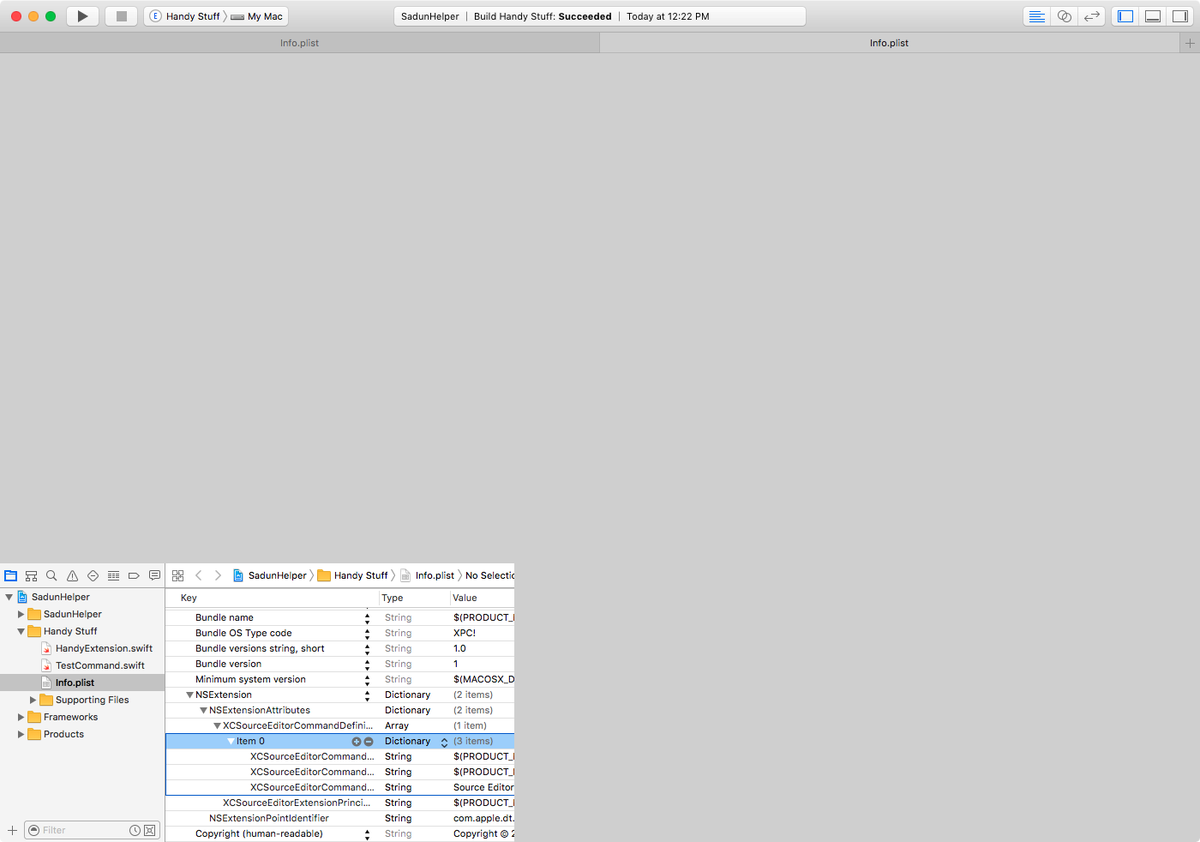1200x842 pixels.
Task: Click the Key column header
Action: coord(272,598)
